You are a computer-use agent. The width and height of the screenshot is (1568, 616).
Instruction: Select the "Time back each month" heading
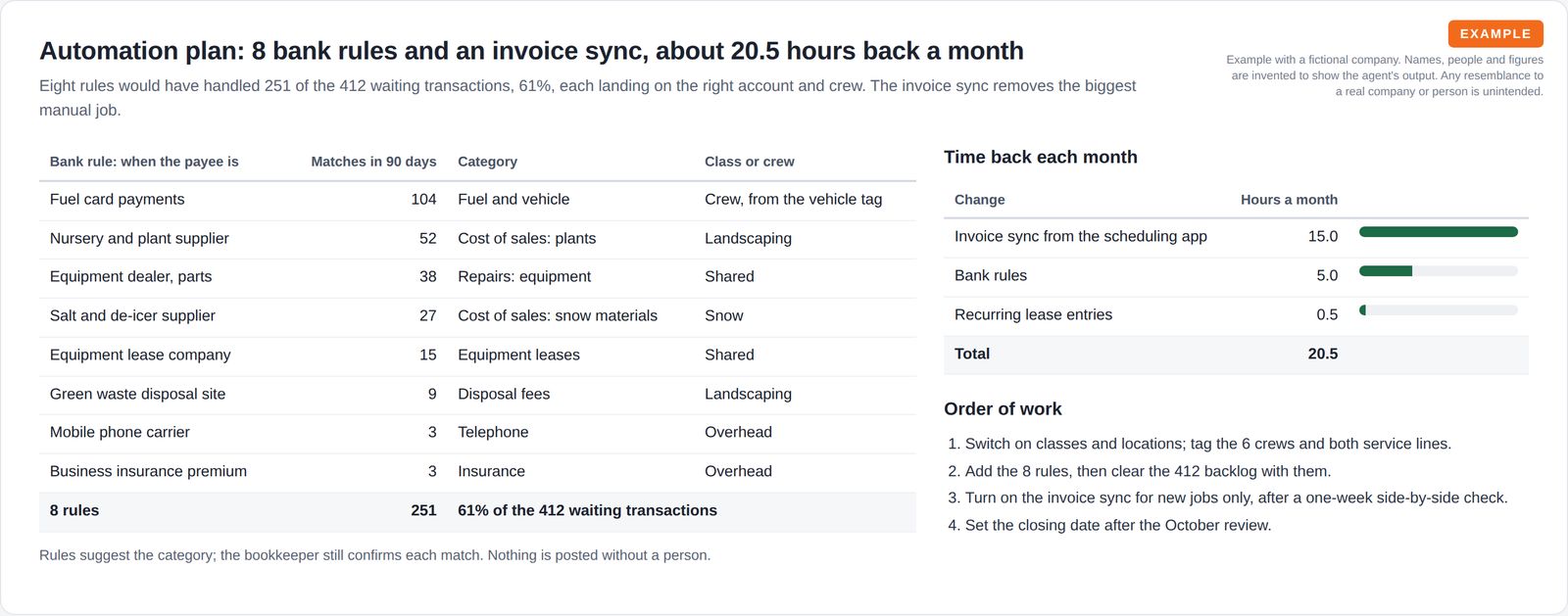(x=1041, y=157)
